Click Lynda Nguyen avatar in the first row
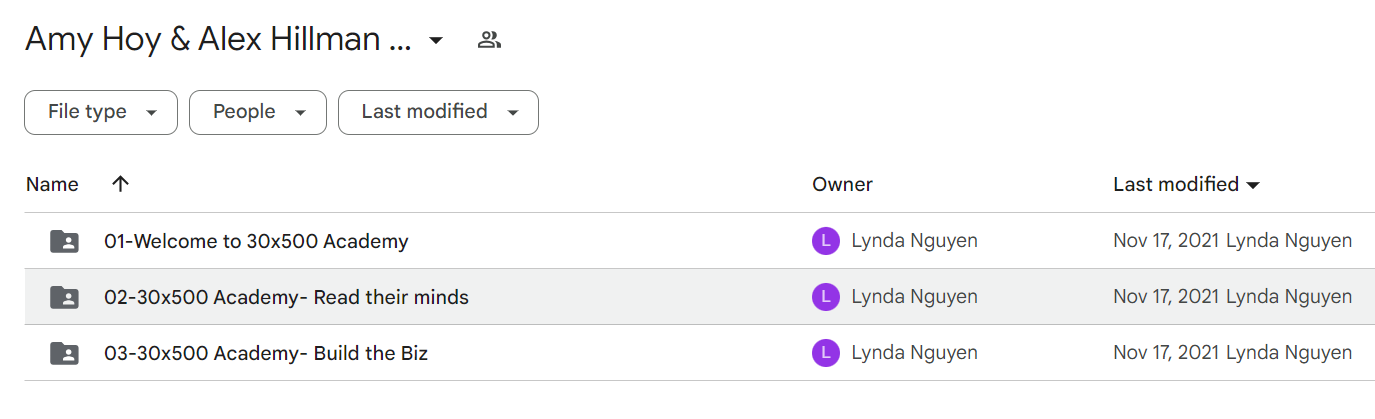This screenshot has height=419, width=1375. [x=826, y=241]
